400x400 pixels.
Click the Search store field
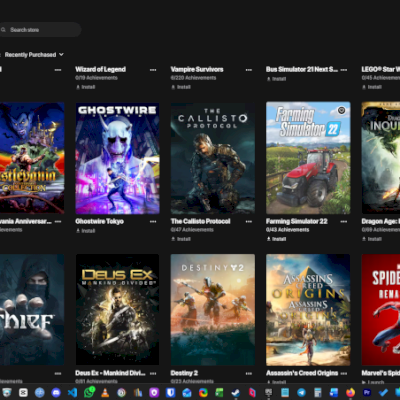[40, 30]
